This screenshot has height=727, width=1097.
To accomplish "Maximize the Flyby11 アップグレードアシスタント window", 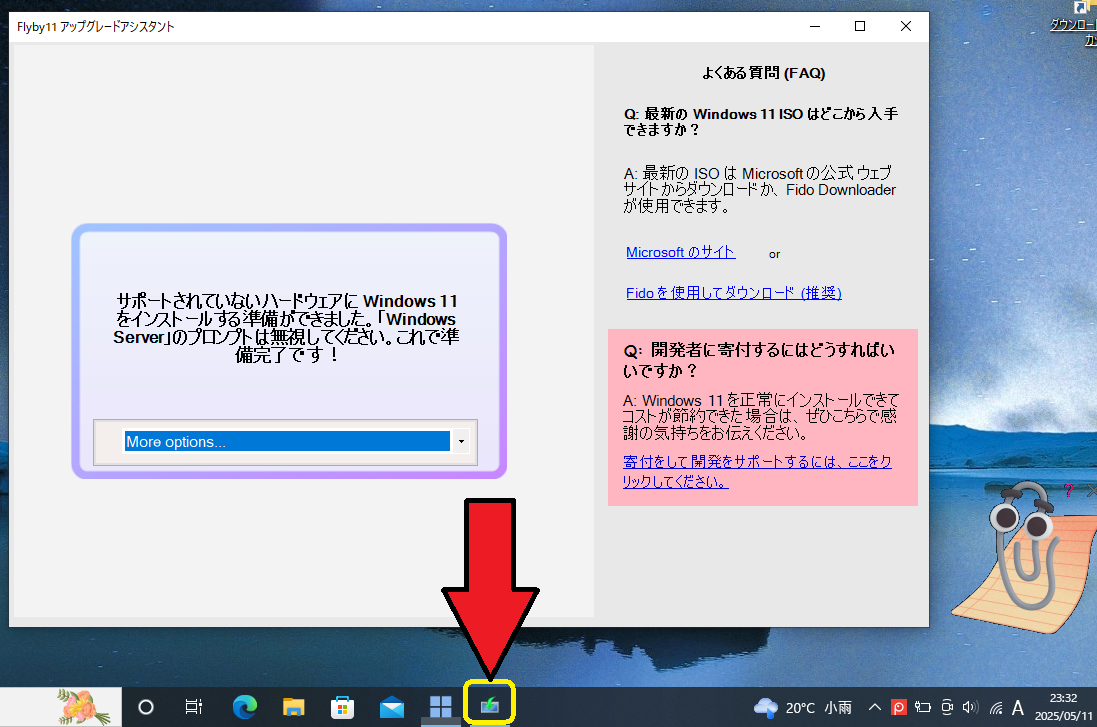I will tap(860, 27).
